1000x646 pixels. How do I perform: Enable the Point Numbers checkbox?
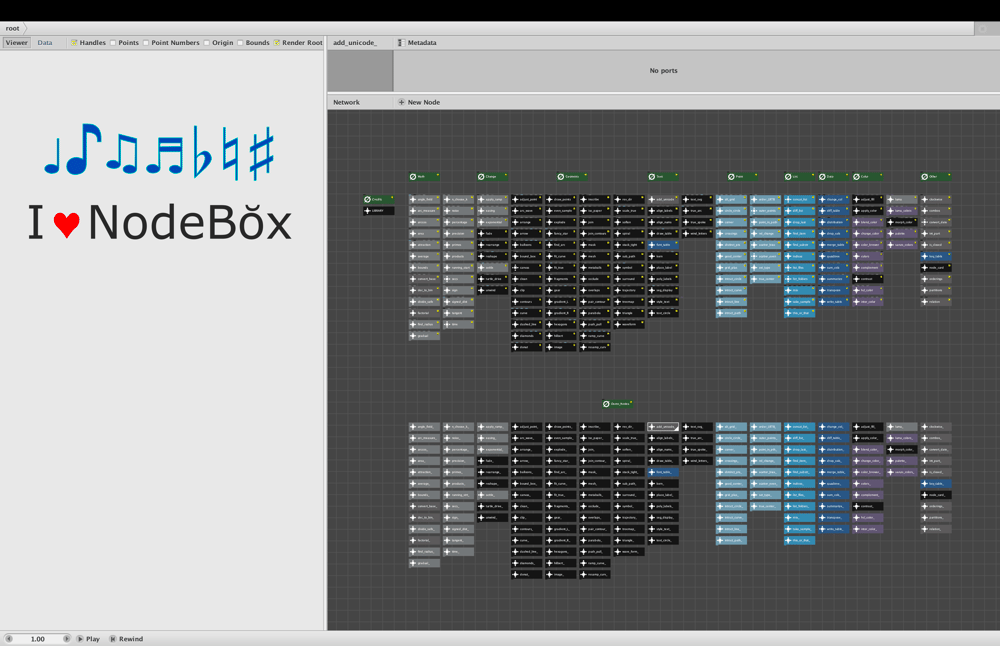(146, 43)
